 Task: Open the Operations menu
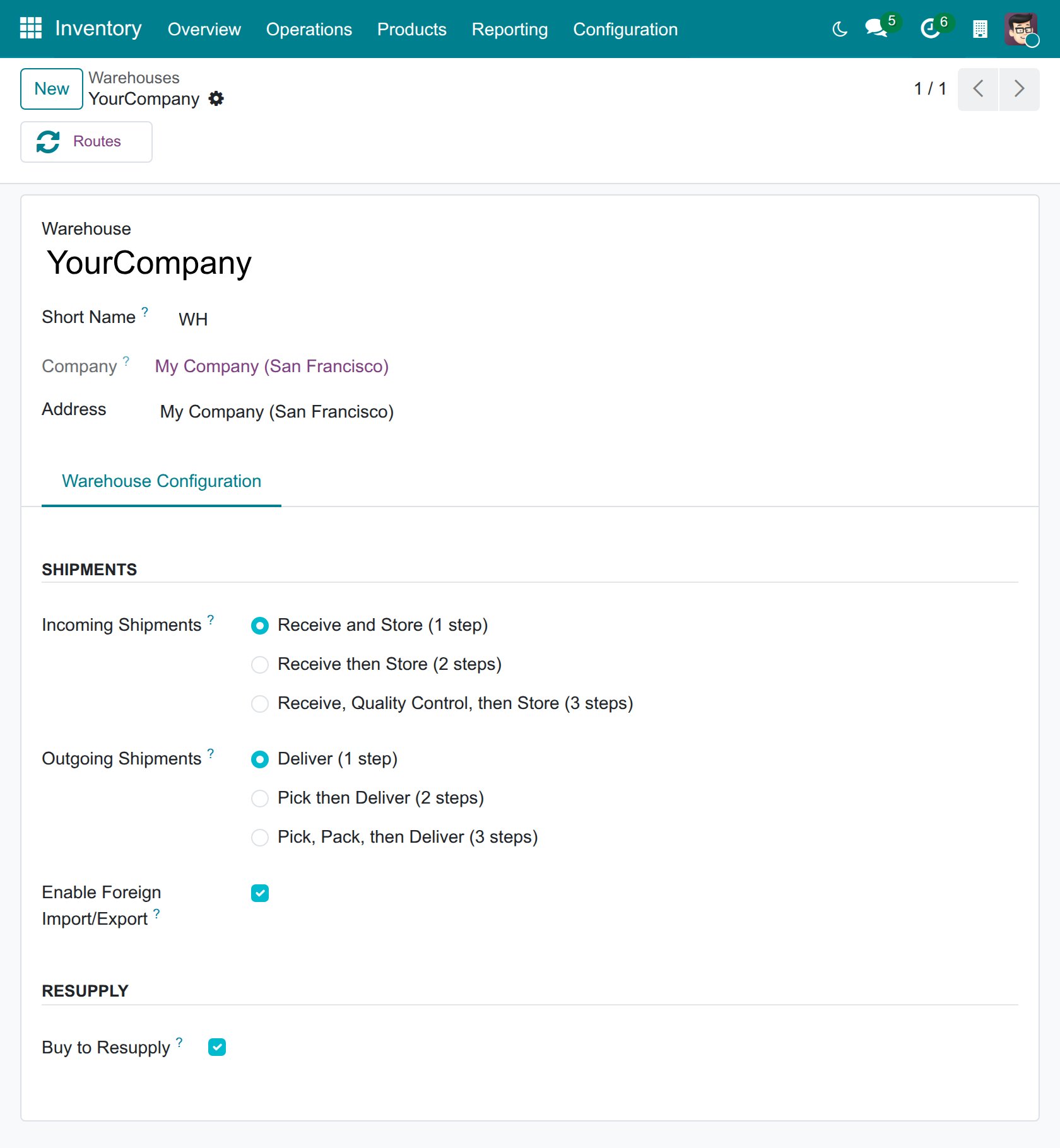[309, 30]
